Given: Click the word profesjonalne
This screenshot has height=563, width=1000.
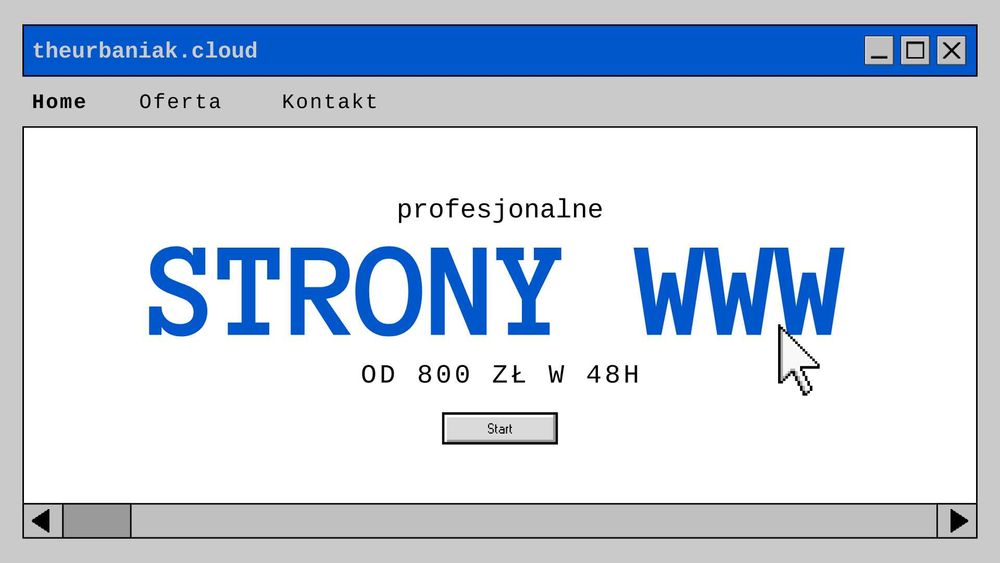Looking at the screenshot, I should [x=499, y=210].
